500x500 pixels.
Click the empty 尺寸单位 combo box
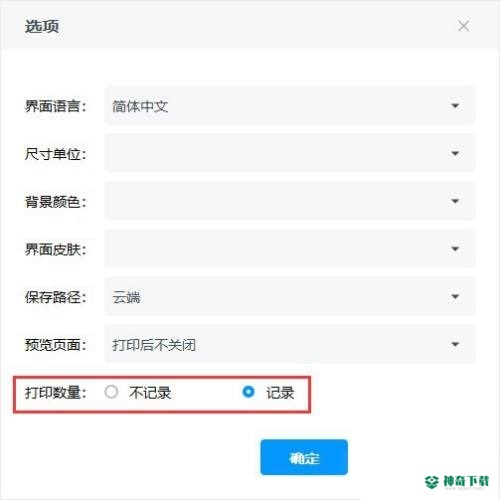click(289, 154)
